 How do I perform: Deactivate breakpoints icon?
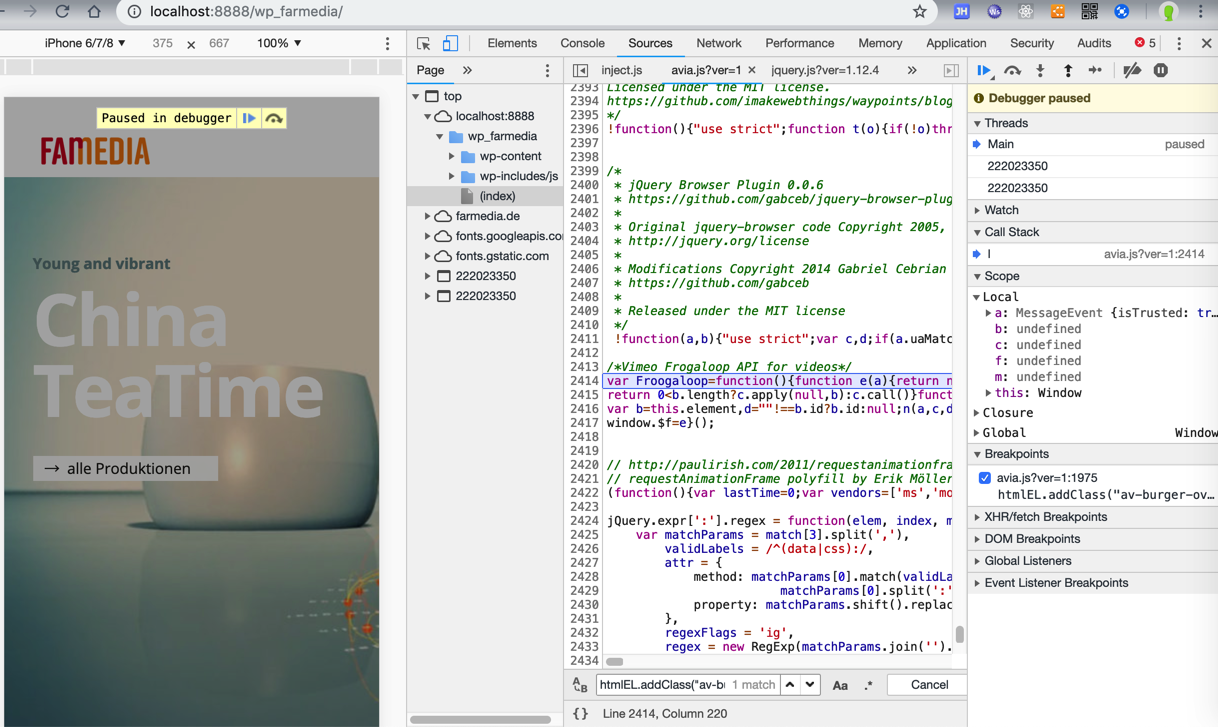1132,71
